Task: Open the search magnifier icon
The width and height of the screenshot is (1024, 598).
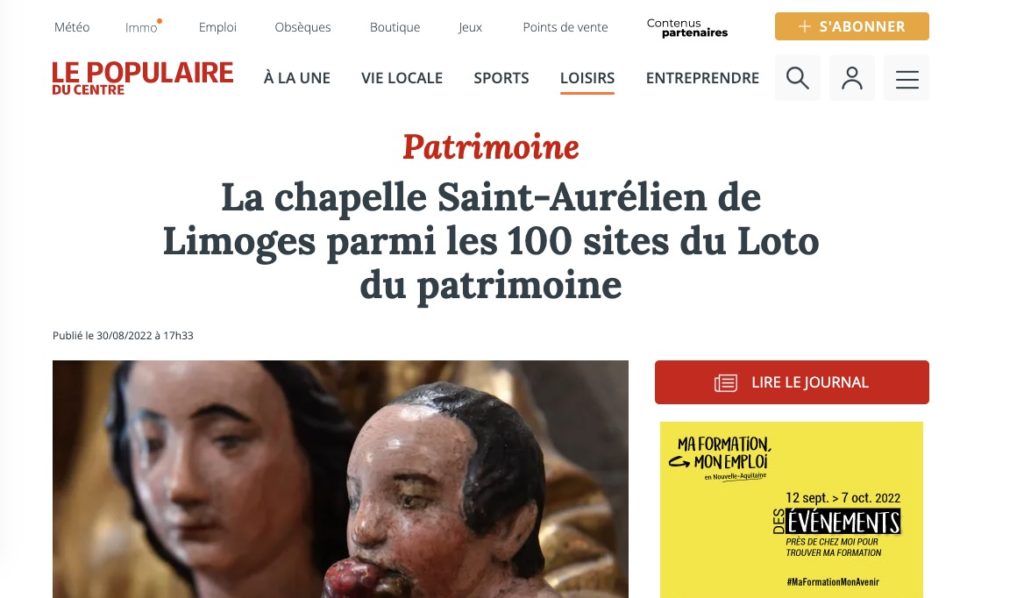Action: [x=797, y=78]
